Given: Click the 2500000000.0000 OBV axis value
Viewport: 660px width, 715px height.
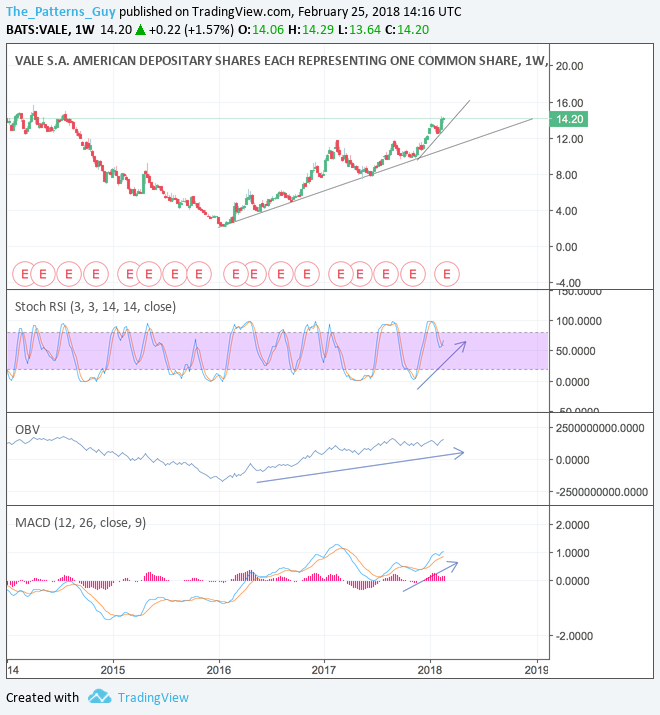Looking at the screenshot, I should pyautogui.click(x=600, y=428).
